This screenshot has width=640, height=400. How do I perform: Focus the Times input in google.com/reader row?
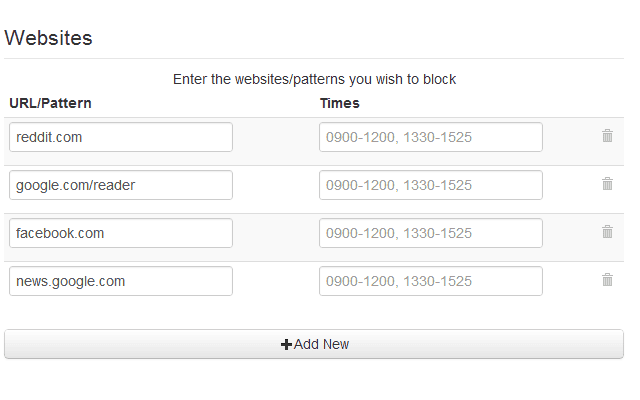[x=431, y=185]
